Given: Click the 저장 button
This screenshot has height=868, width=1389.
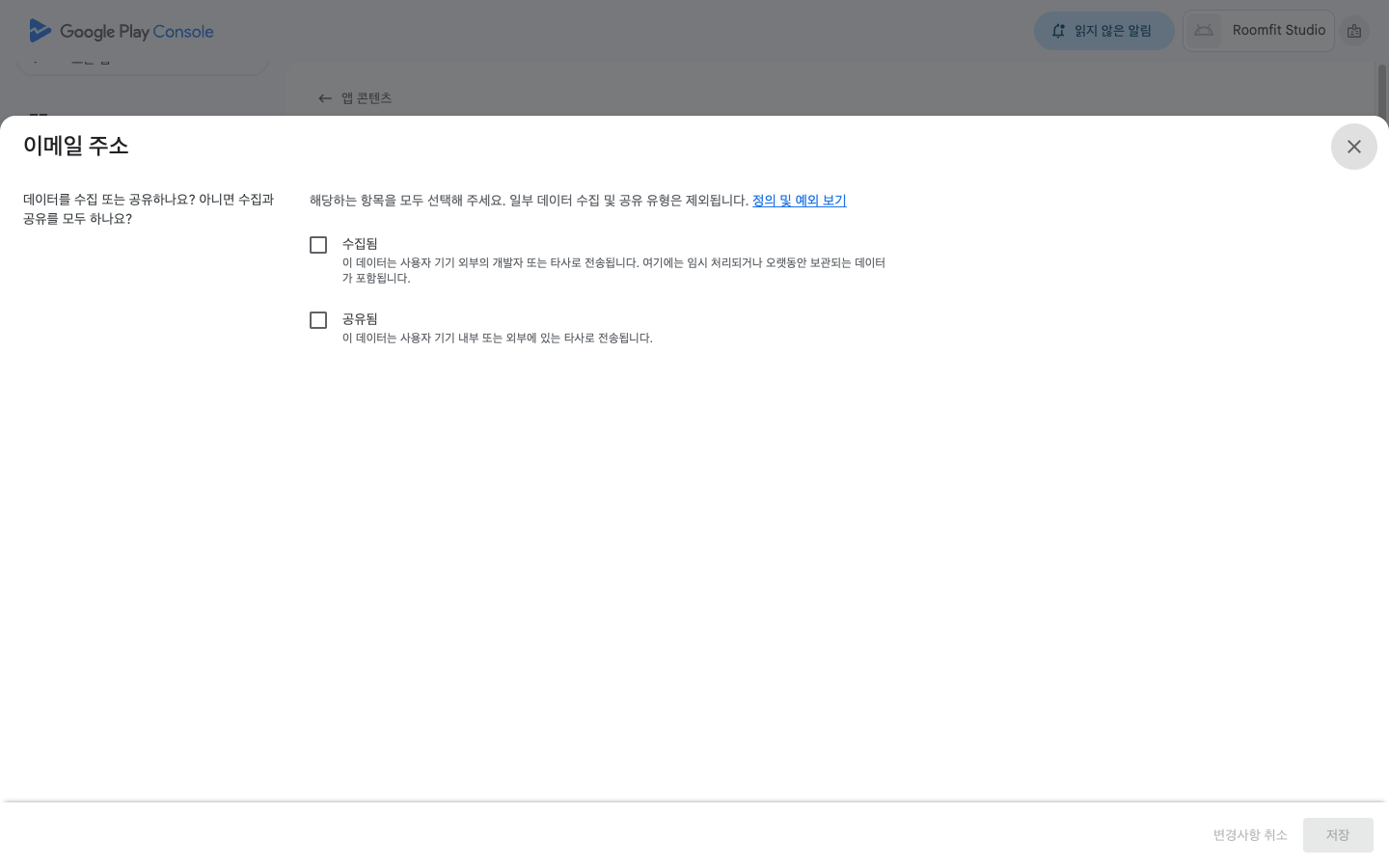Looking at the screenshot, I should (1337, 835).
